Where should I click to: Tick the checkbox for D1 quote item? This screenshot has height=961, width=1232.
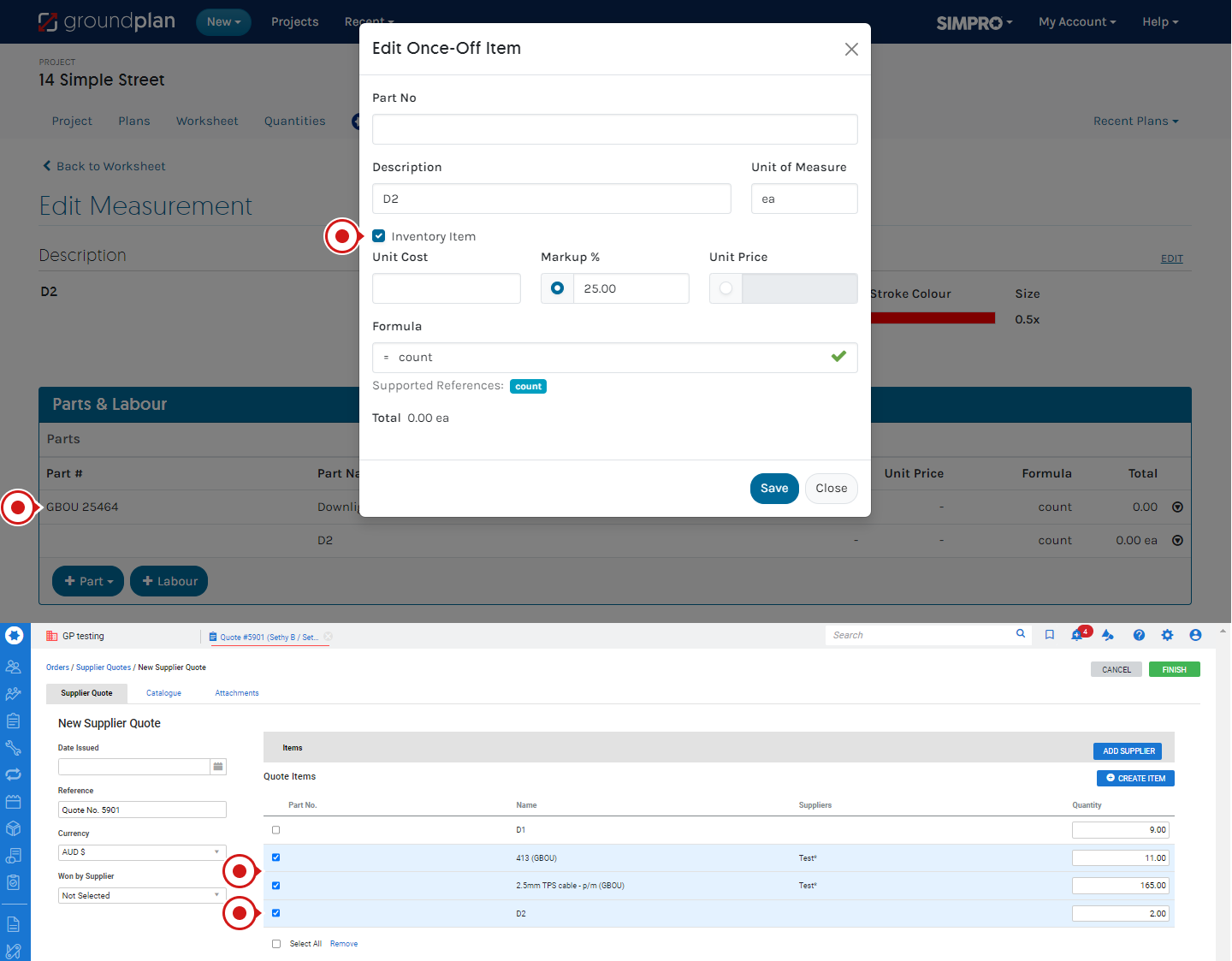pos(275,830)
